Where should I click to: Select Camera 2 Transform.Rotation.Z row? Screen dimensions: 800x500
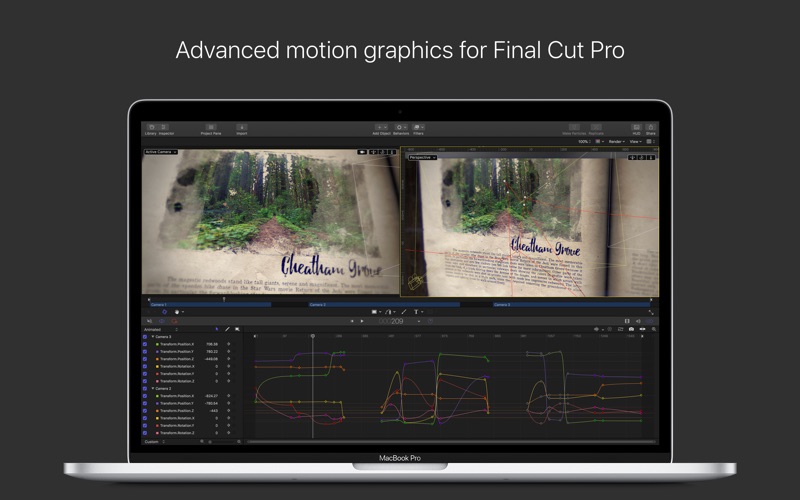[x=192, y=433]
